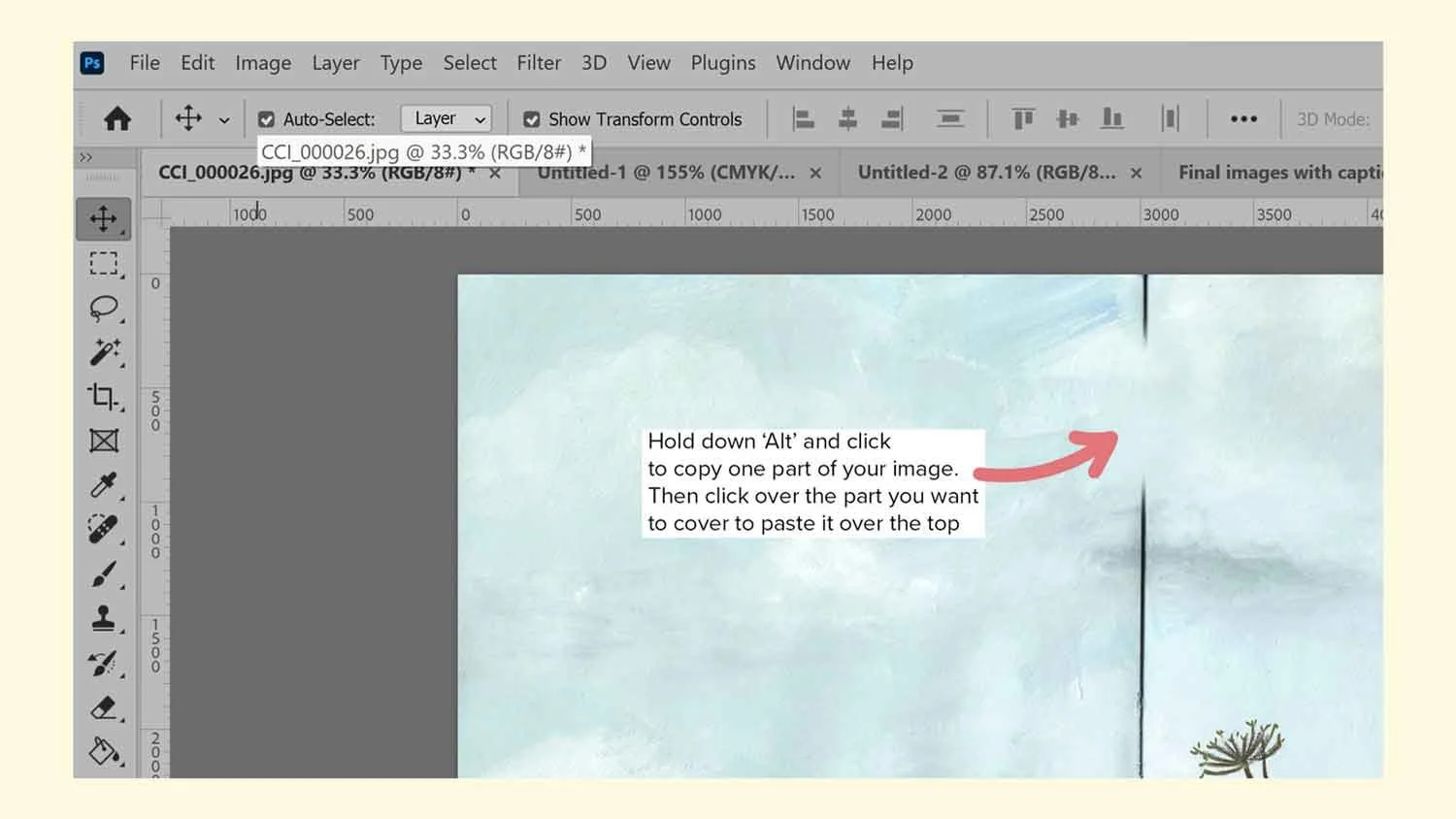Close the Untitled-1 document tab
This screenshot has height=819, width=1456.
[x=815, y=172]
